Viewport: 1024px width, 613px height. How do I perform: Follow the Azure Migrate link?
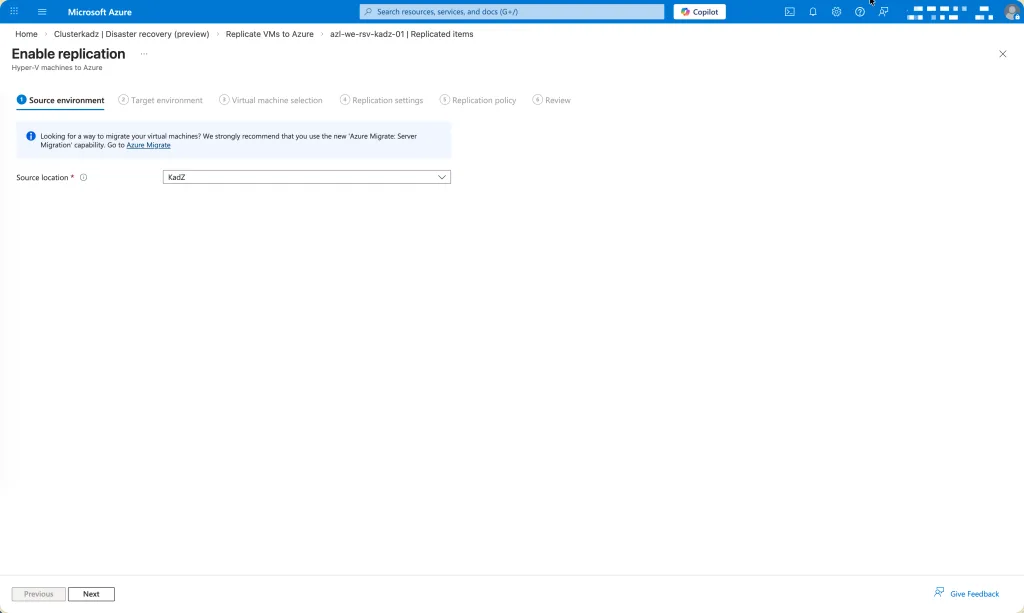point(148,145)
